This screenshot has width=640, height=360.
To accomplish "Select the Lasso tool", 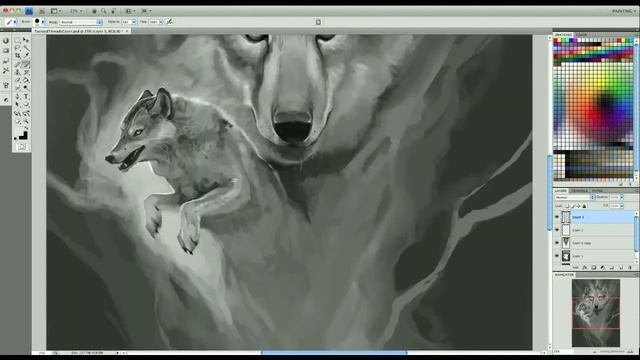I will click(18, 48).
